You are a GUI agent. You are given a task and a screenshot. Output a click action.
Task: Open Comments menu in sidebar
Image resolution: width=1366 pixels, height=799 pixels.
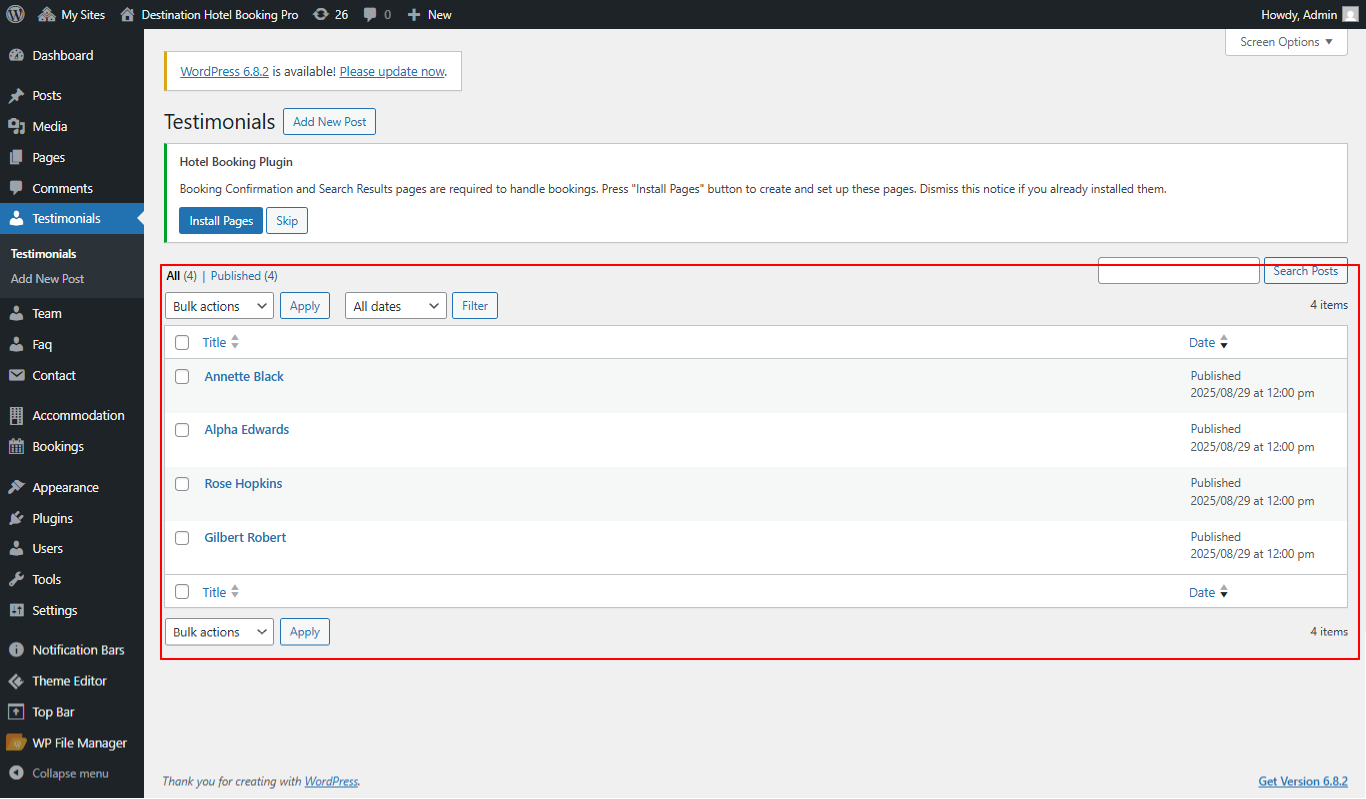point(72,188)
